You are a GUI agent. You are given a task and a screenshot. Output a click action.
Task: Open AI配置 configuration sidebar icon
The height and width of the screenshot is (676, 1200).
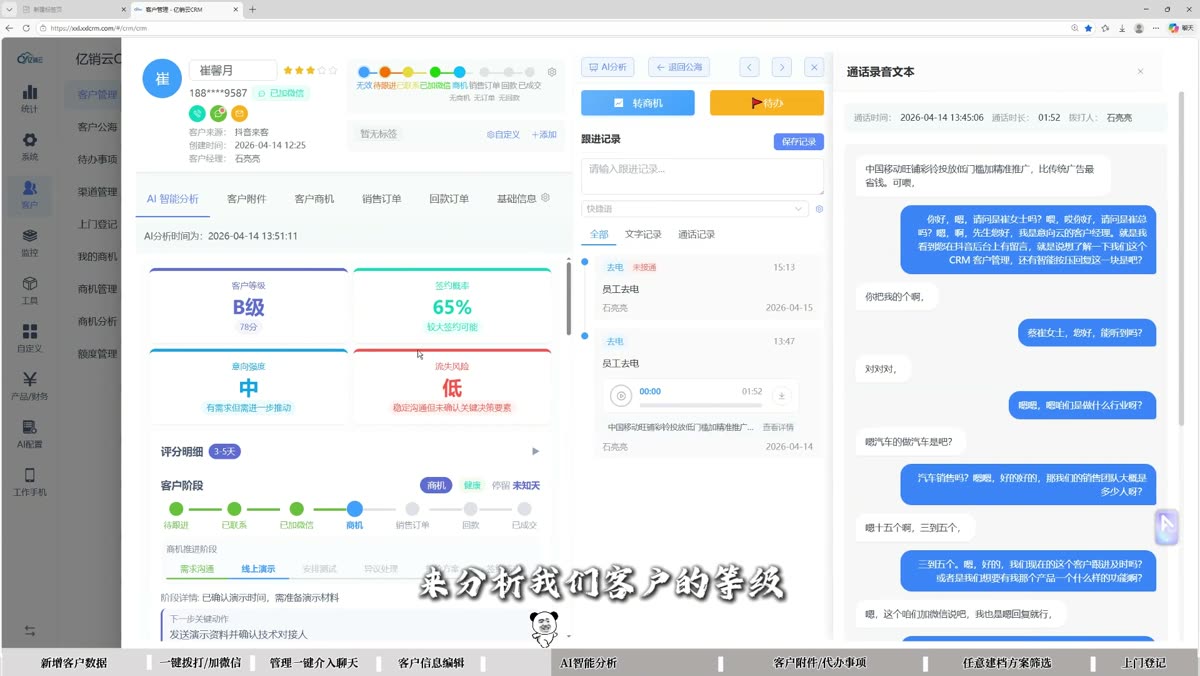point(29,435)
